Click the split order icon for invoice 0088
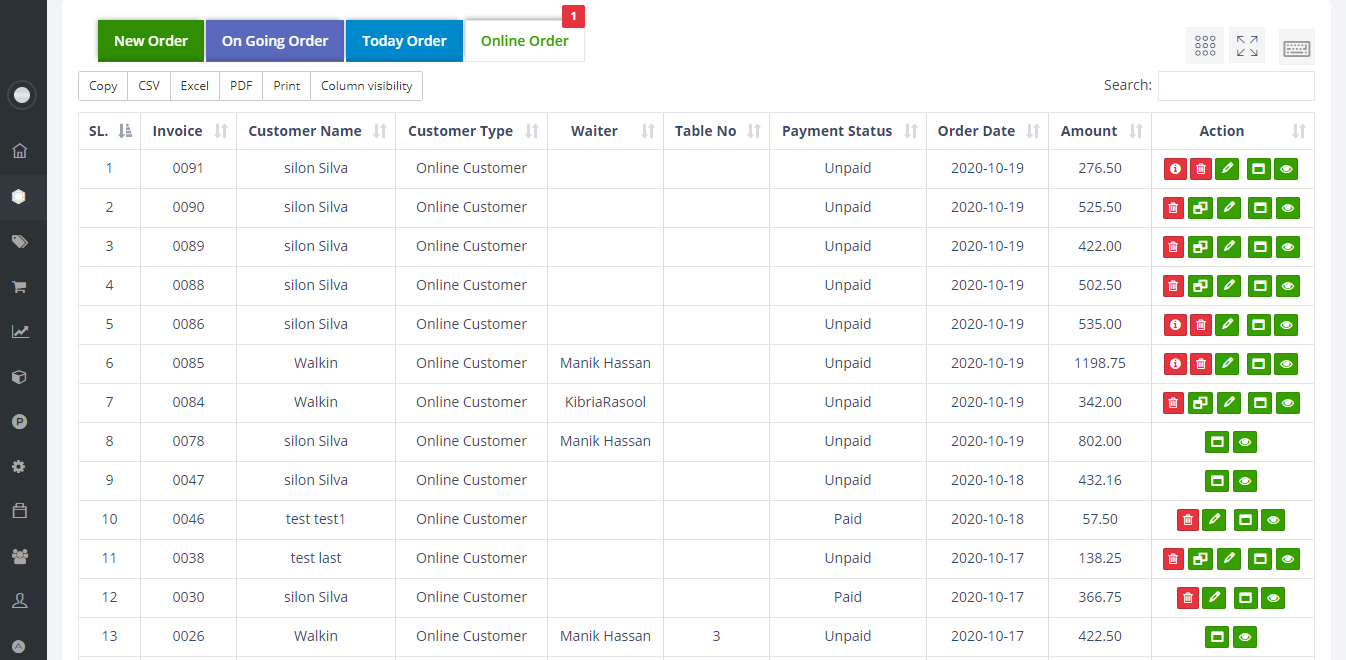Image resolution: width=1346 pixels, height=660 pixels. coord(1200,286)
